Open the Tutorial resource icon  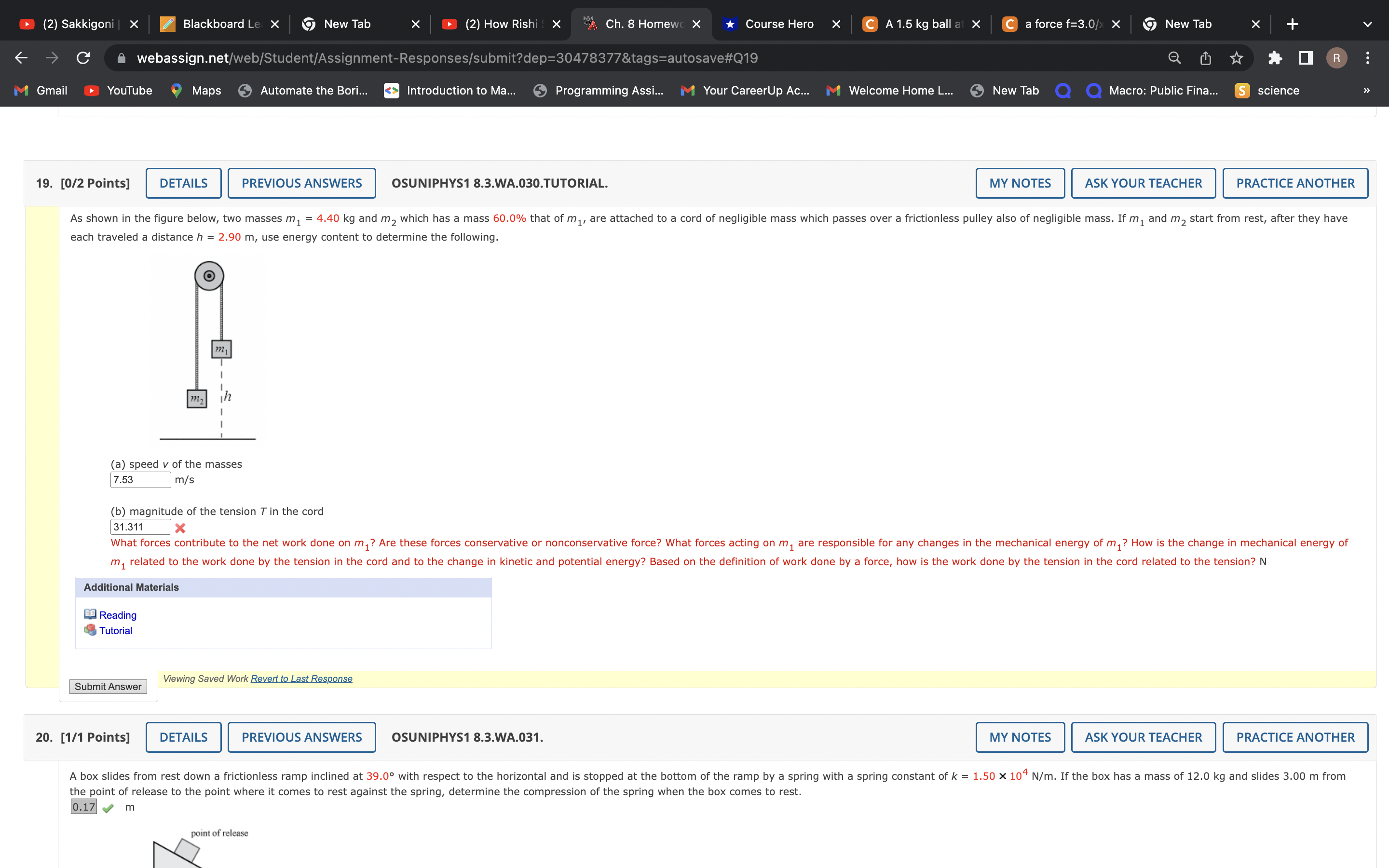[x=90, y=630]
